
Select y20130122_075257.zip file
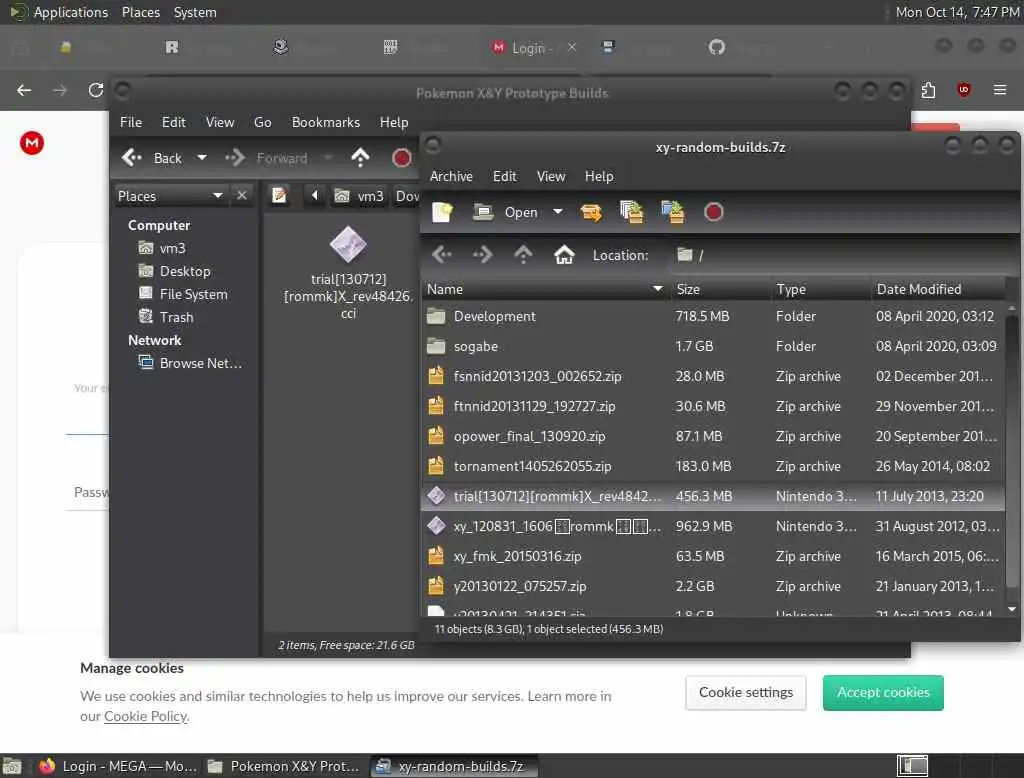[x=713, y=587]
